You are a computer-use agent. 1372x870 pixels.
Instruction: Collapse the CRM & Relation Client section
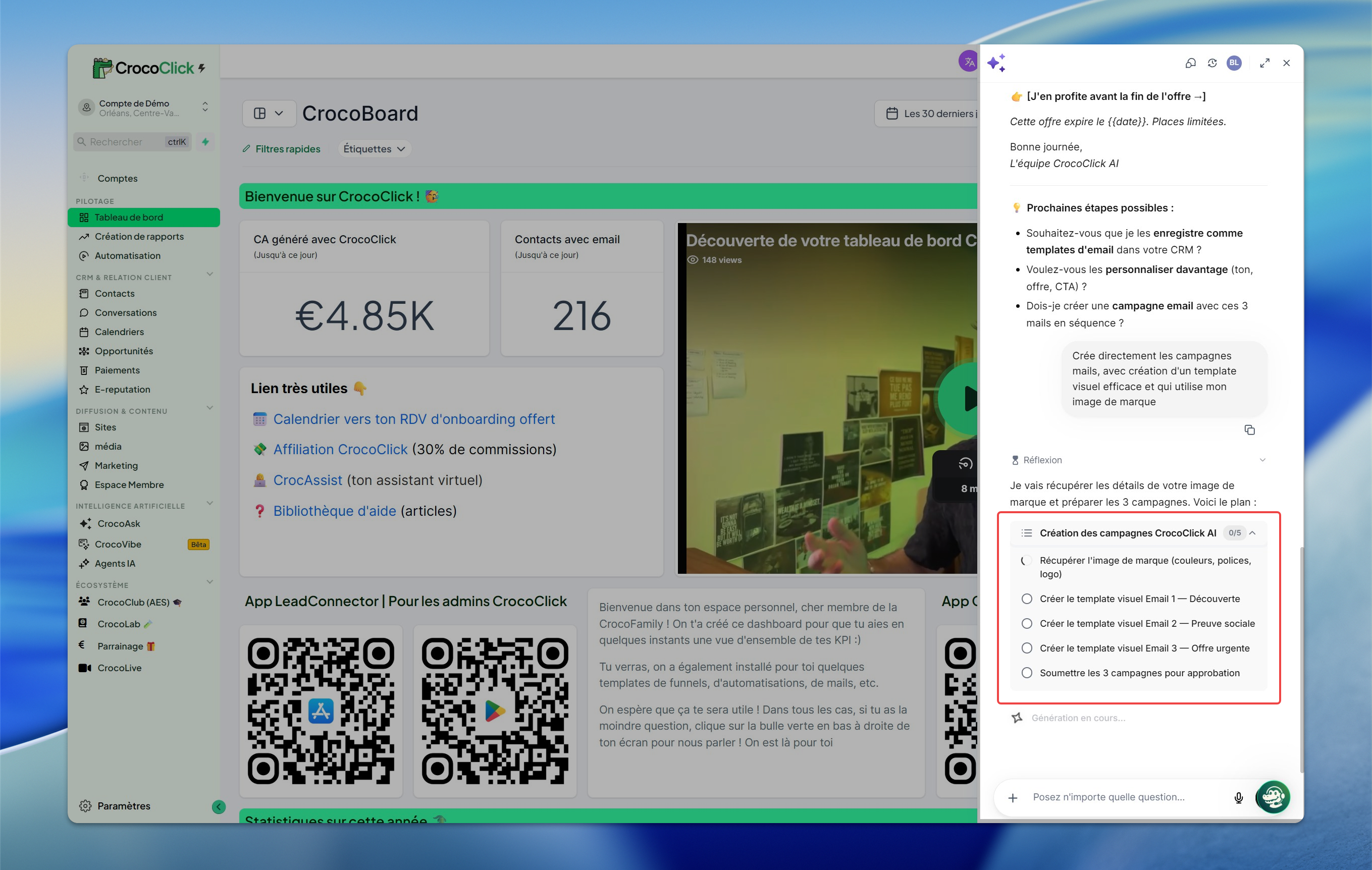coord(209,275)
